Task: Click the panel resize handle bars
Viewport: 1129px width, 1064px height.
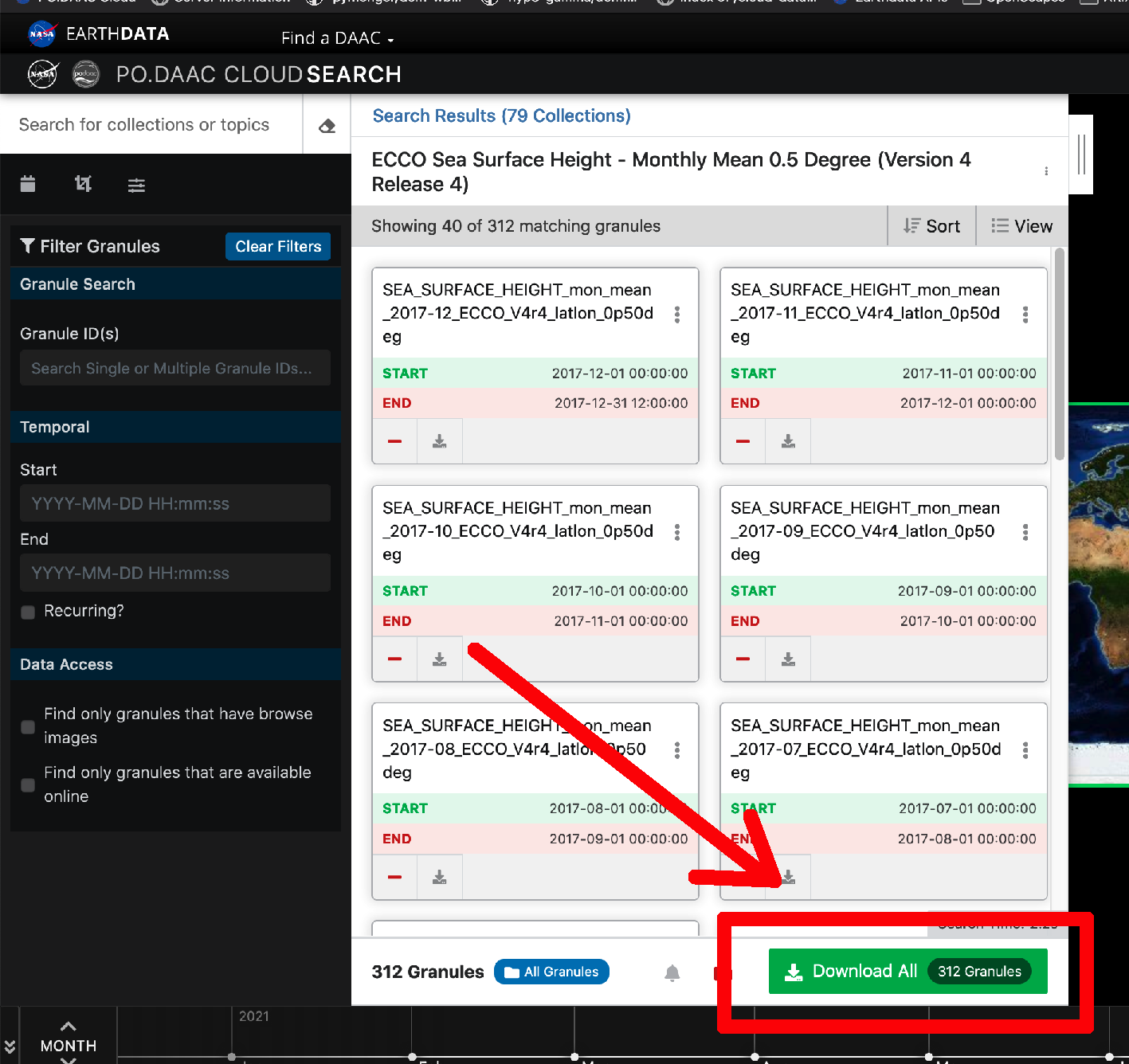Action: pyautogui.click(x=1081, y=155)
